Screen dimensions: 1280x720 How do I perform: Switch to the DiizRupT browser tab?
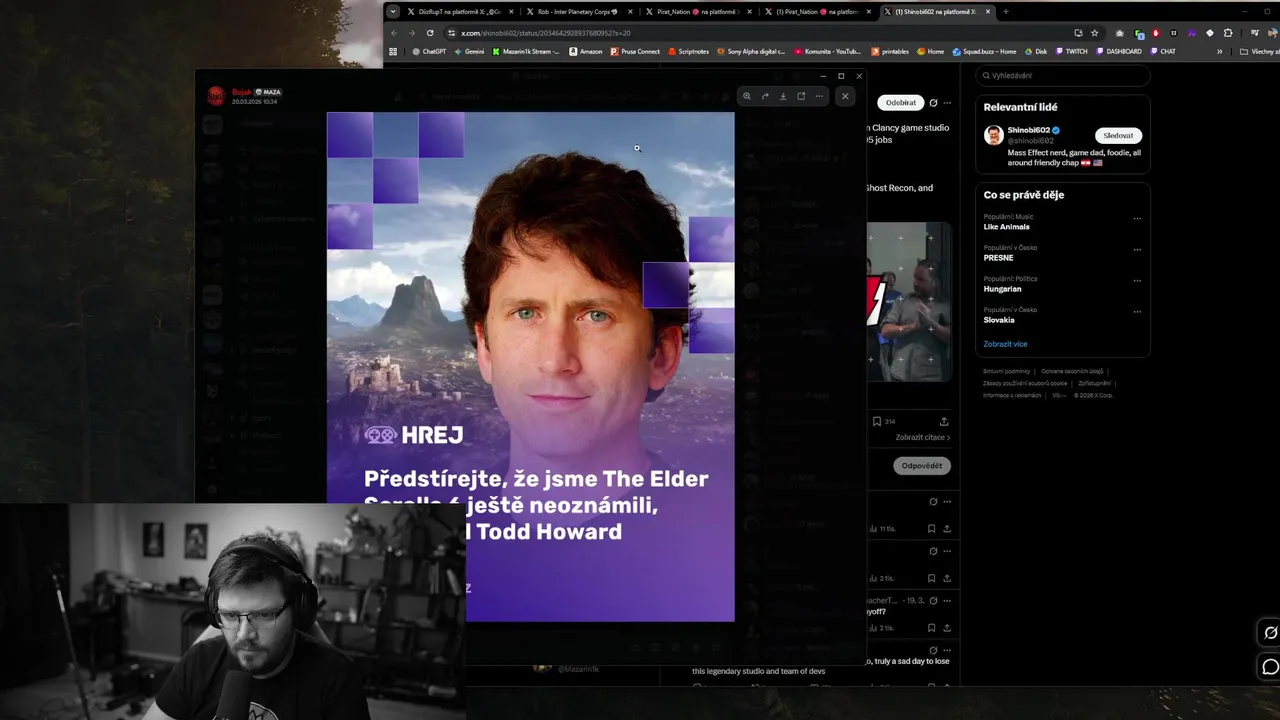(x=458, y=11)
